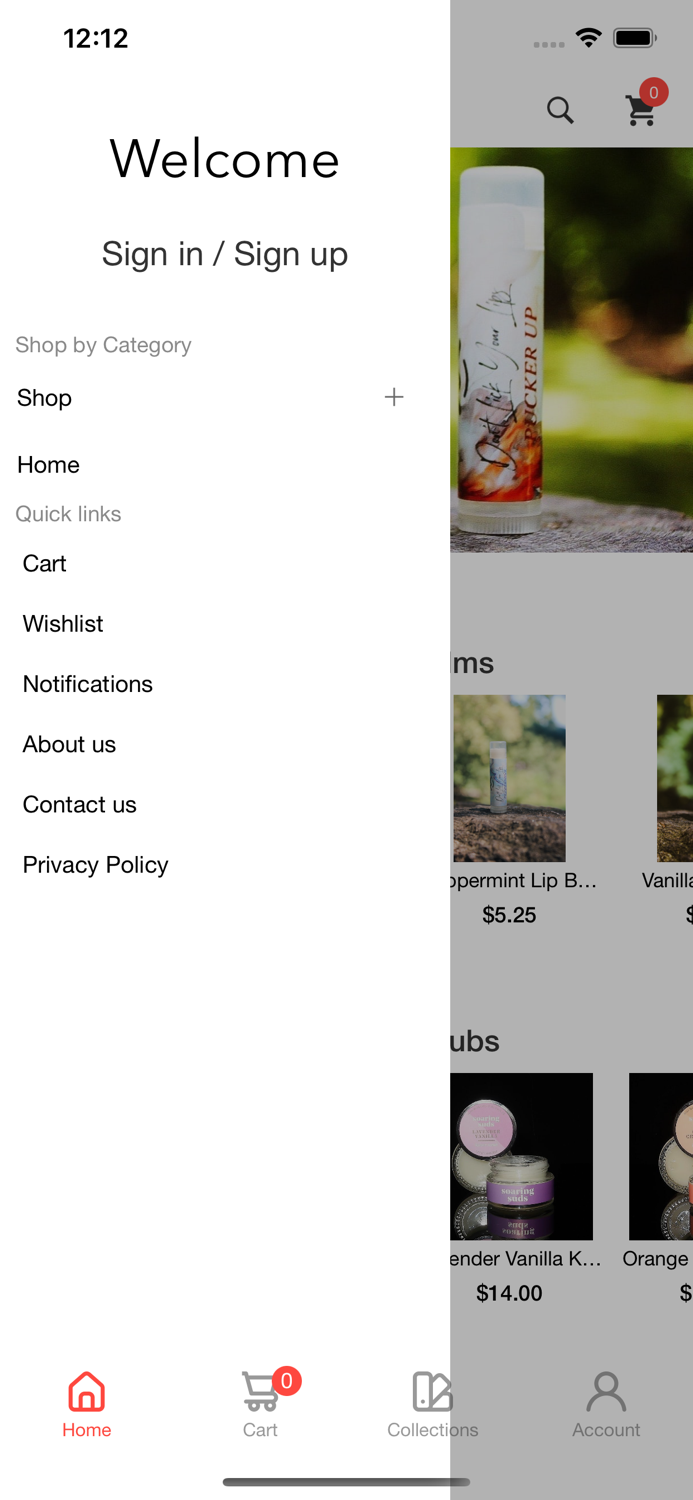Image resolution: width=693 pixels, height=1500 pixels.
Task: Tap the Home house icon in bottom bar
Action: coord(87,1391)
